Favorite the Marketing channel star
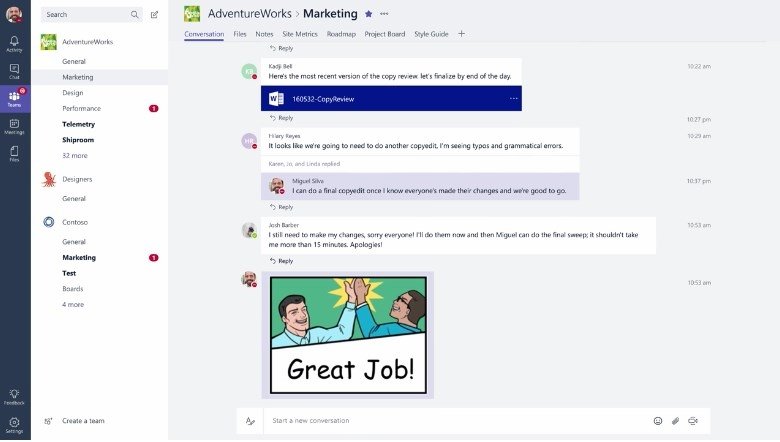780x442 pixels. coord(369,14)
